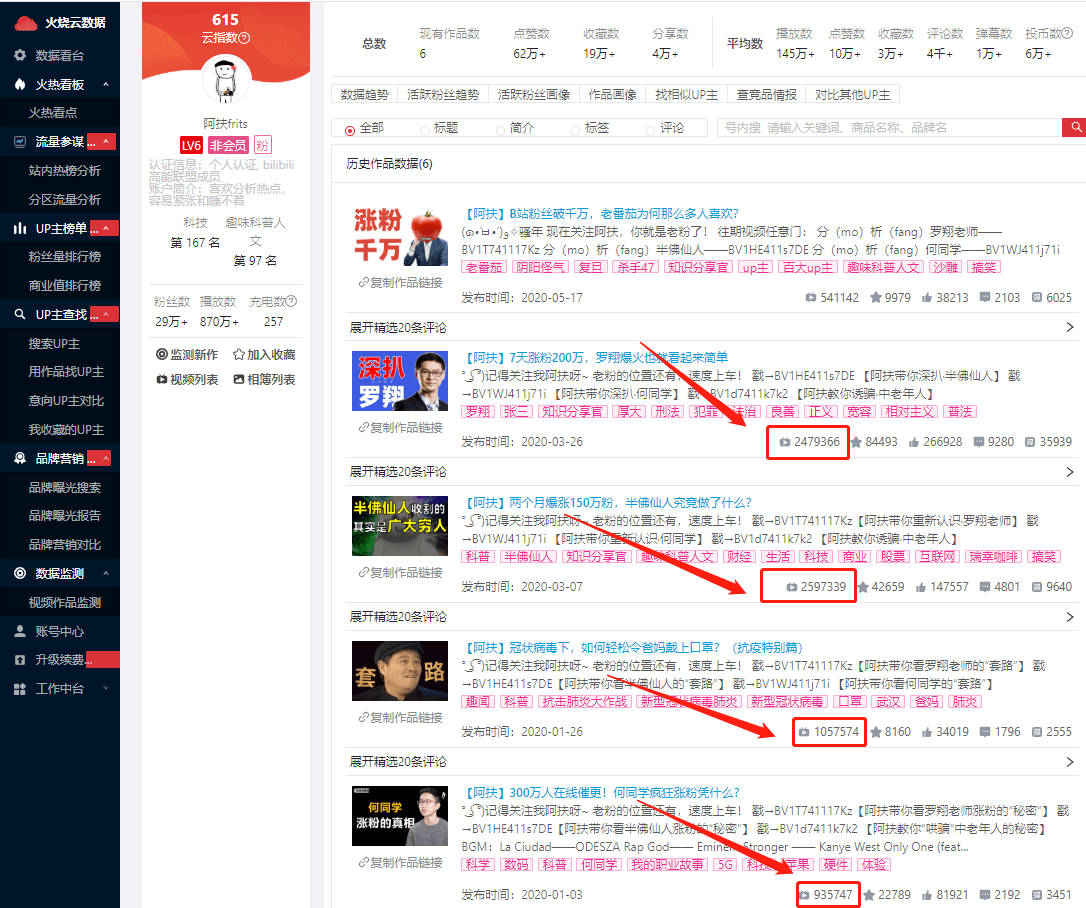This screenshot has height=908, width=1086.
Task: Click the 加入收藏 star icon
Action: 238,354
